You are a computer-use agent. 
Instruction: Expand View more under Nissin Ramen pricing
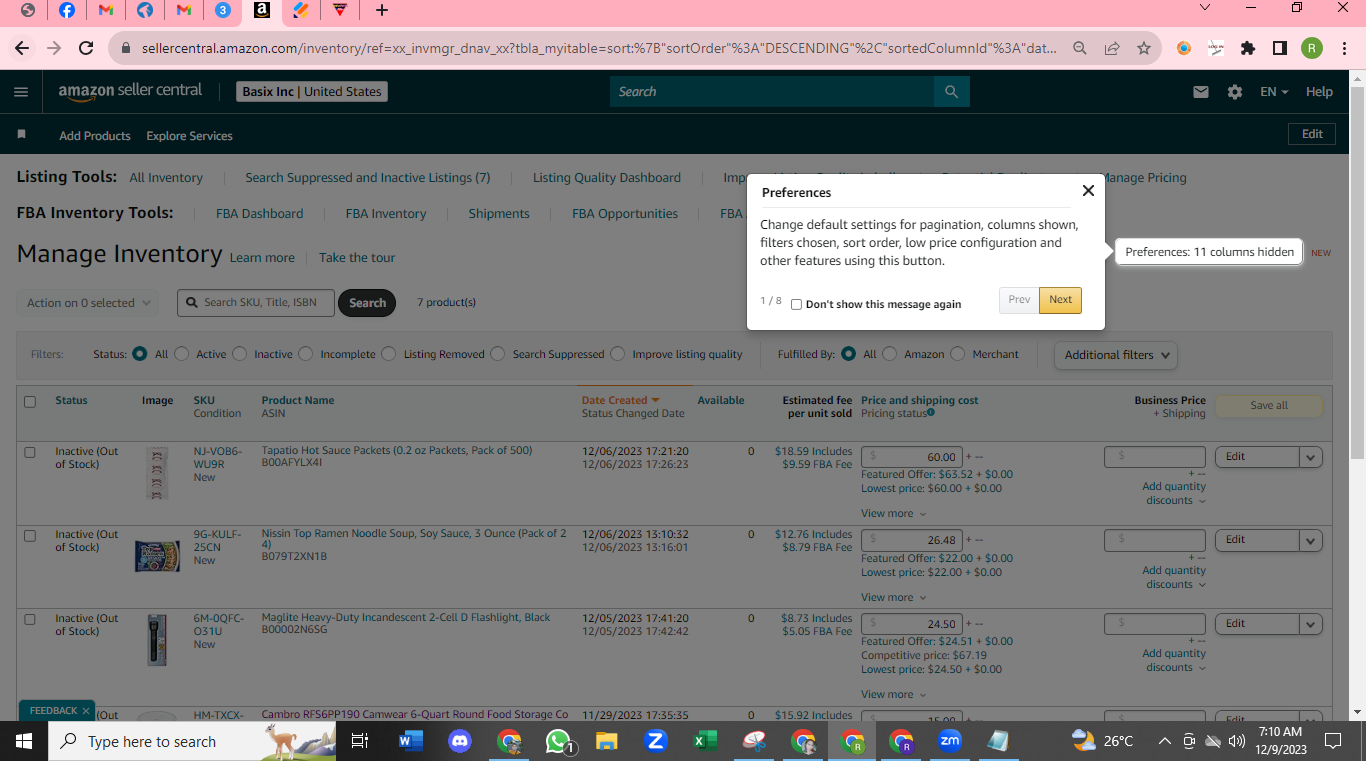pos(893,597)
